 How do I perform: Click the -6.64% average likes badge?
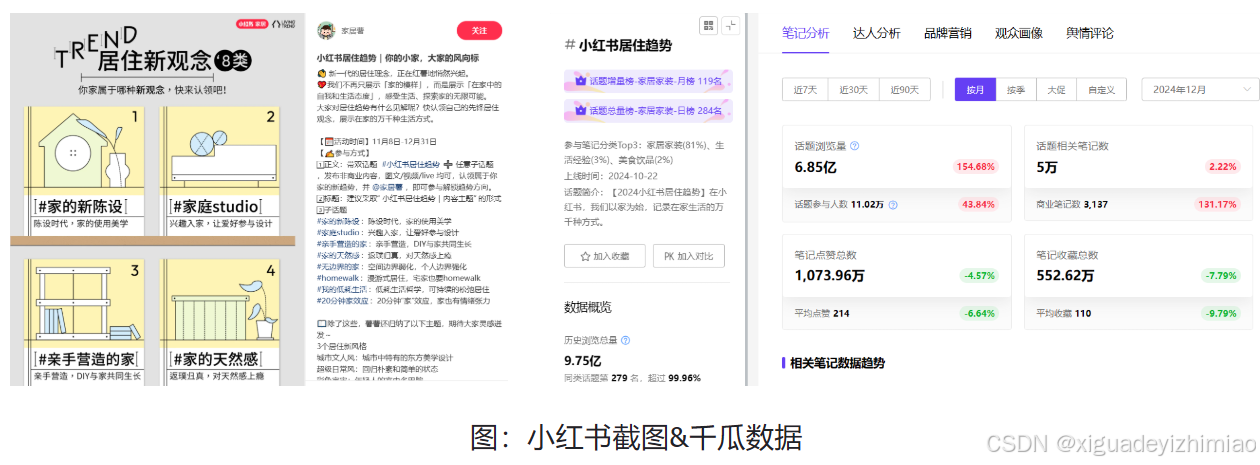click(x=978, y=313)
